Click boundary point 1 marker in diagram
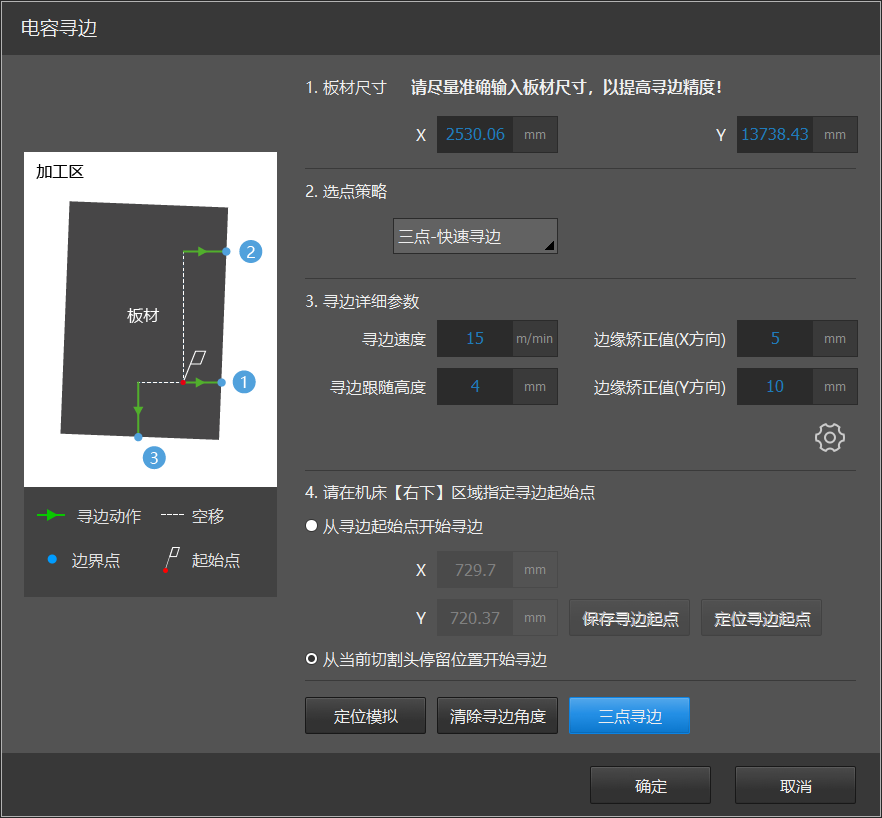882x818 pixels. coord(244,381)
